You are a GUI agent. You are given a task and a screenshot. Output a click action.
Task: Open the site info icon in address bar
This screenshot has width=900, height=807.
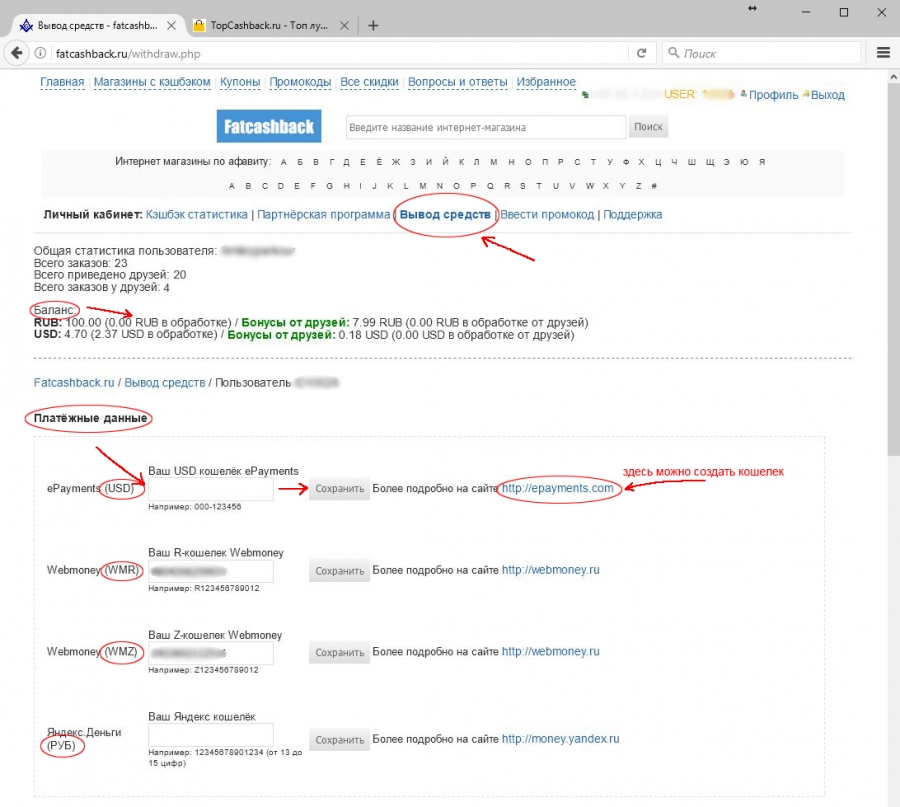[x=40, y=53]
